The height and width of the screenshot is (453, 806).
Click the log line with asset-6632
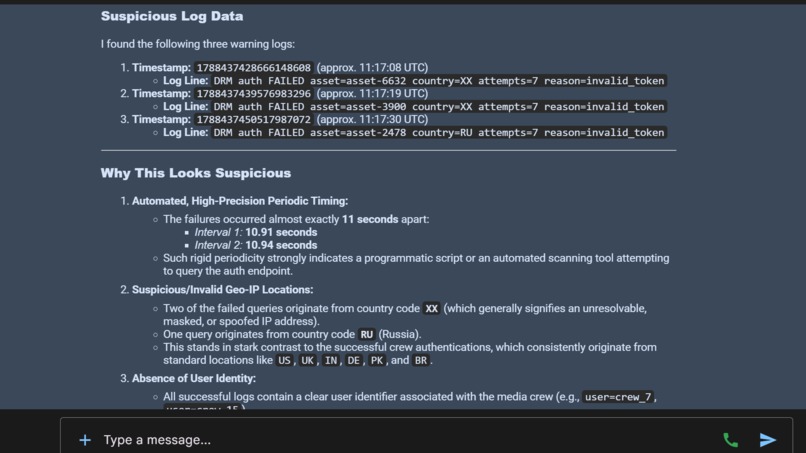tap(438, 81)
